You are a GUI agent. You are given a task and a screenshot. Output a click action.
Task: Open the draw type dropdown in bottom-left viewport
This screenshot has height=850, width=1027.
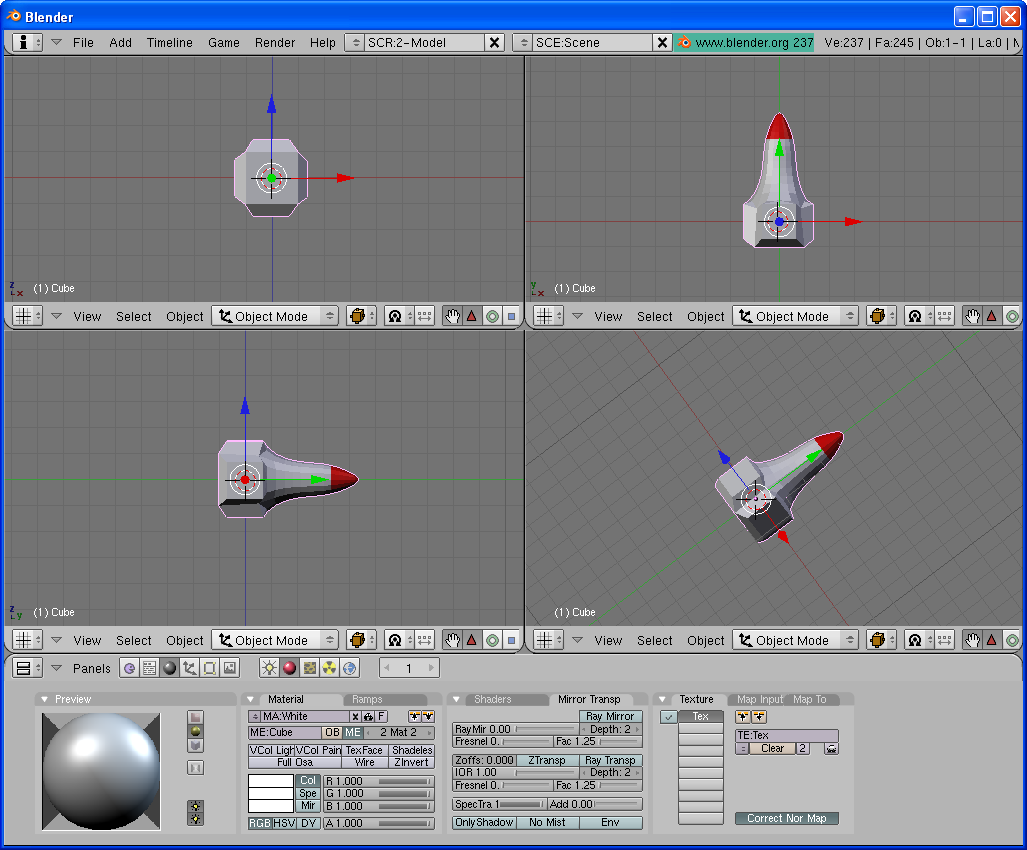360,640
